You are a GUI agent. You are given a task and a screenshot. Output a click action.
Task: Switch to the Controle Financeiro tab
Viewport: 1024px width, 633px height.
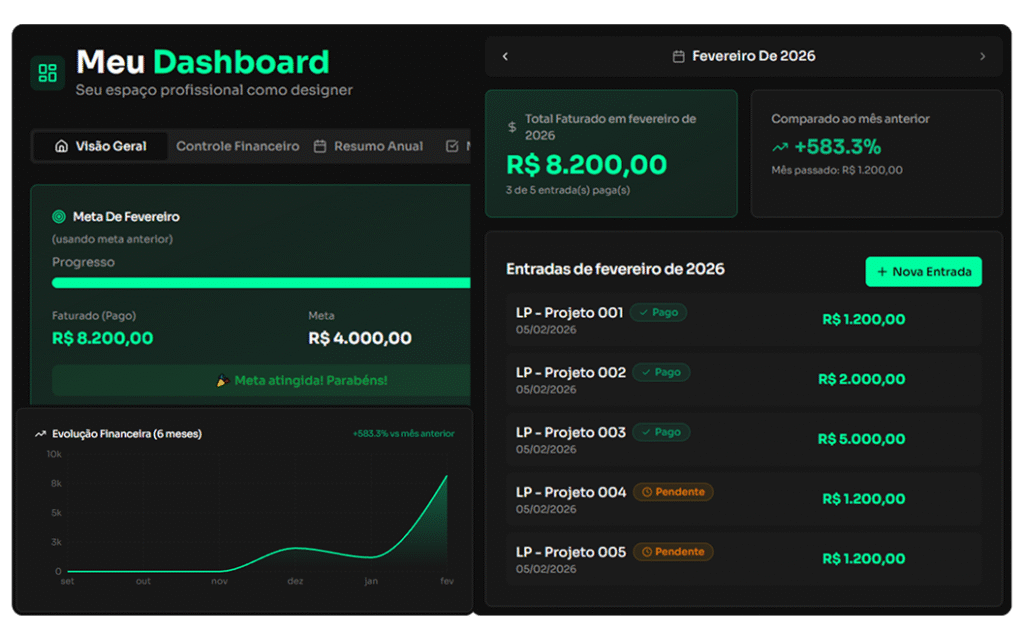point(237,146)
